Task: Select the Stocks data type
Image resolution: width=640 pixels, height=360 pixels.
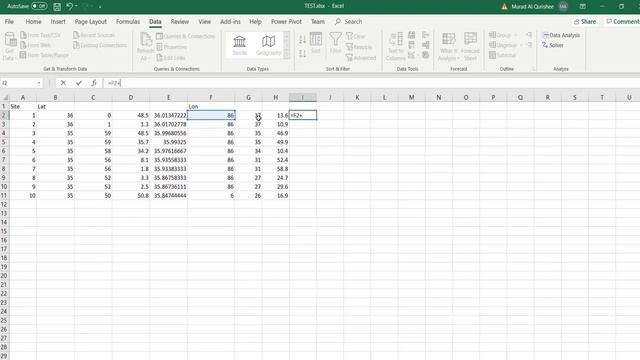Action: pos(240,45)
